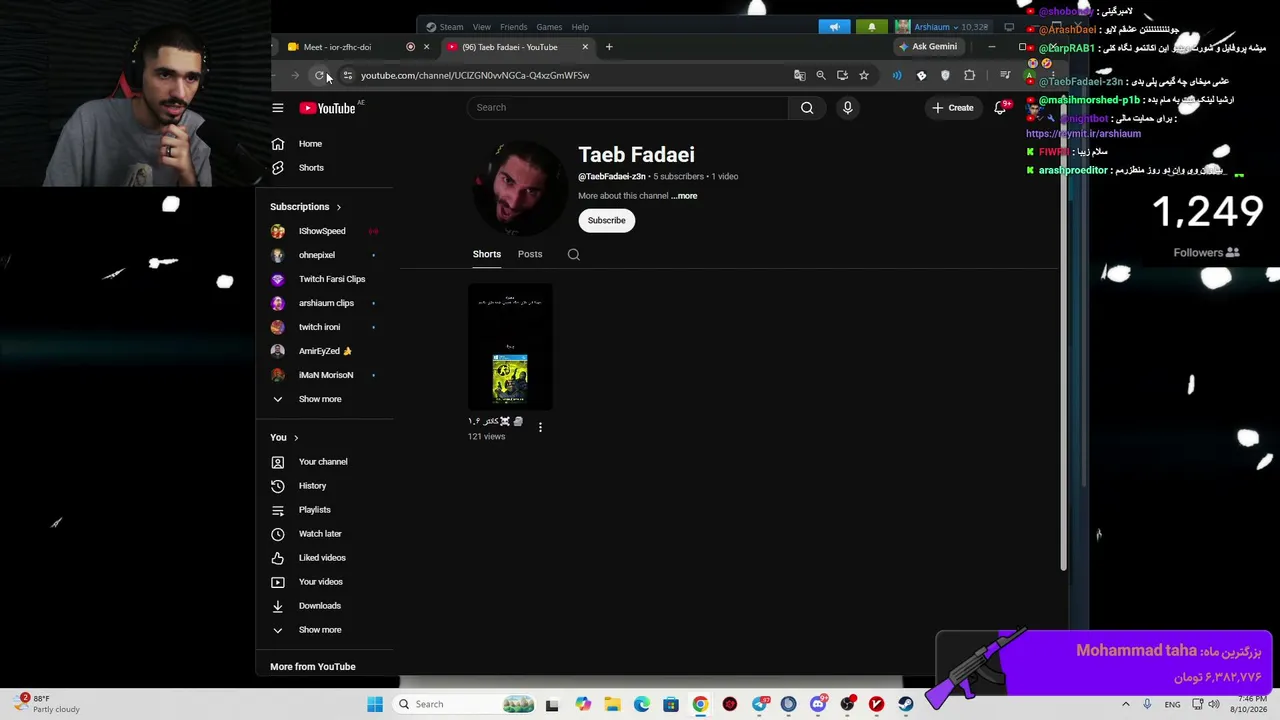1280x720 pixels.
Task: Open the Steam announcements megaphone
Action: click(834, 27)
